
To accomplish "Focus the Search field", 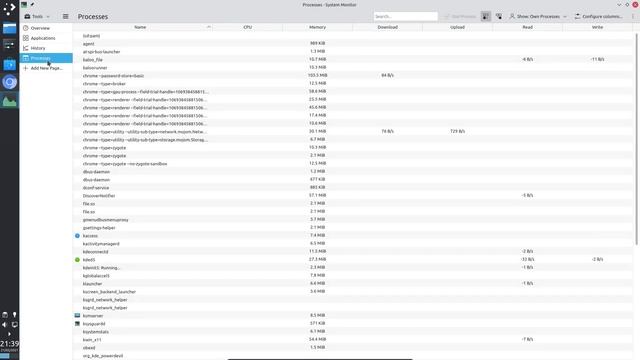I will 405,16.
